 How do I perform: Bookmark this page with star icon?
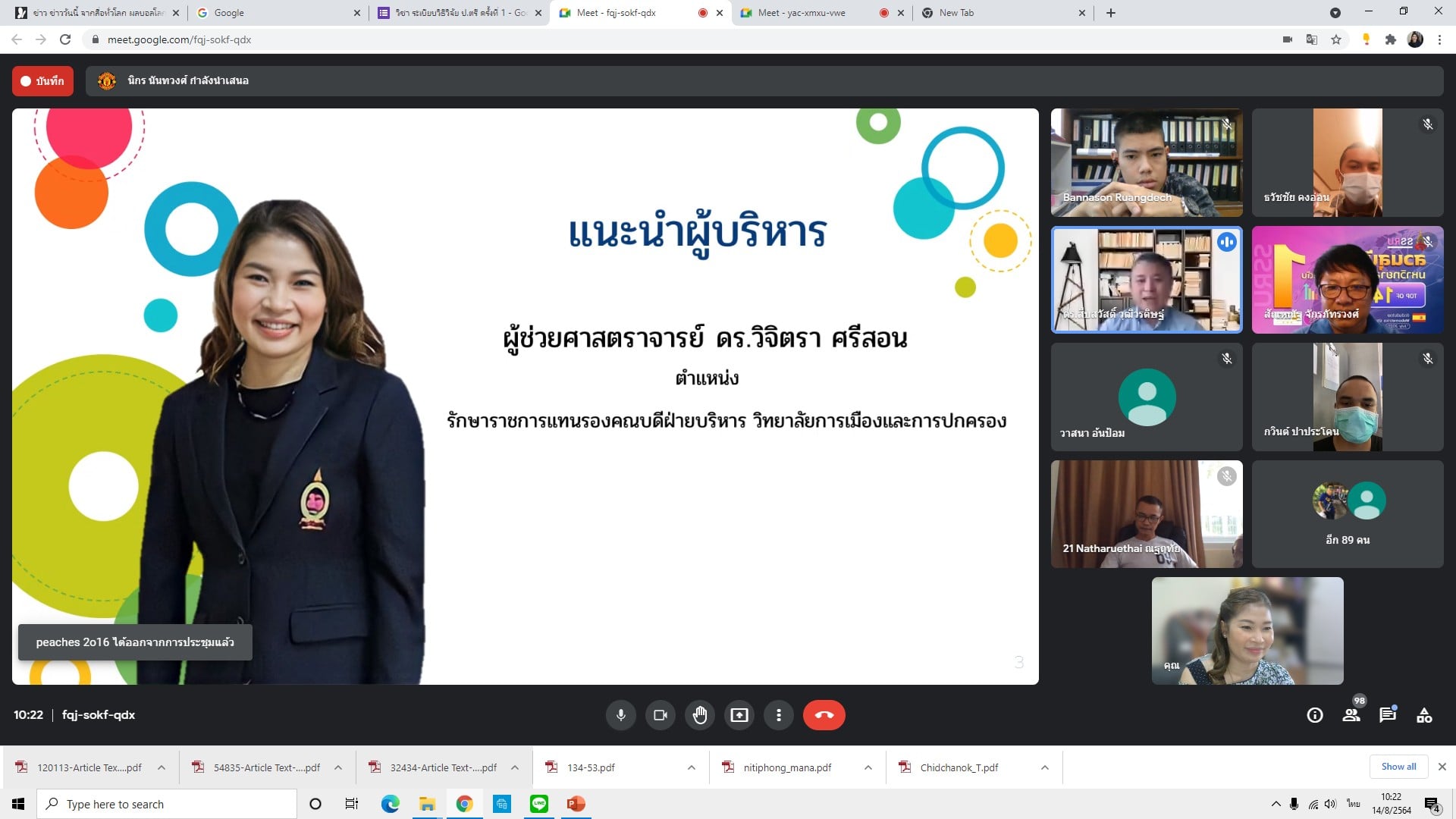pos(1336,39)
